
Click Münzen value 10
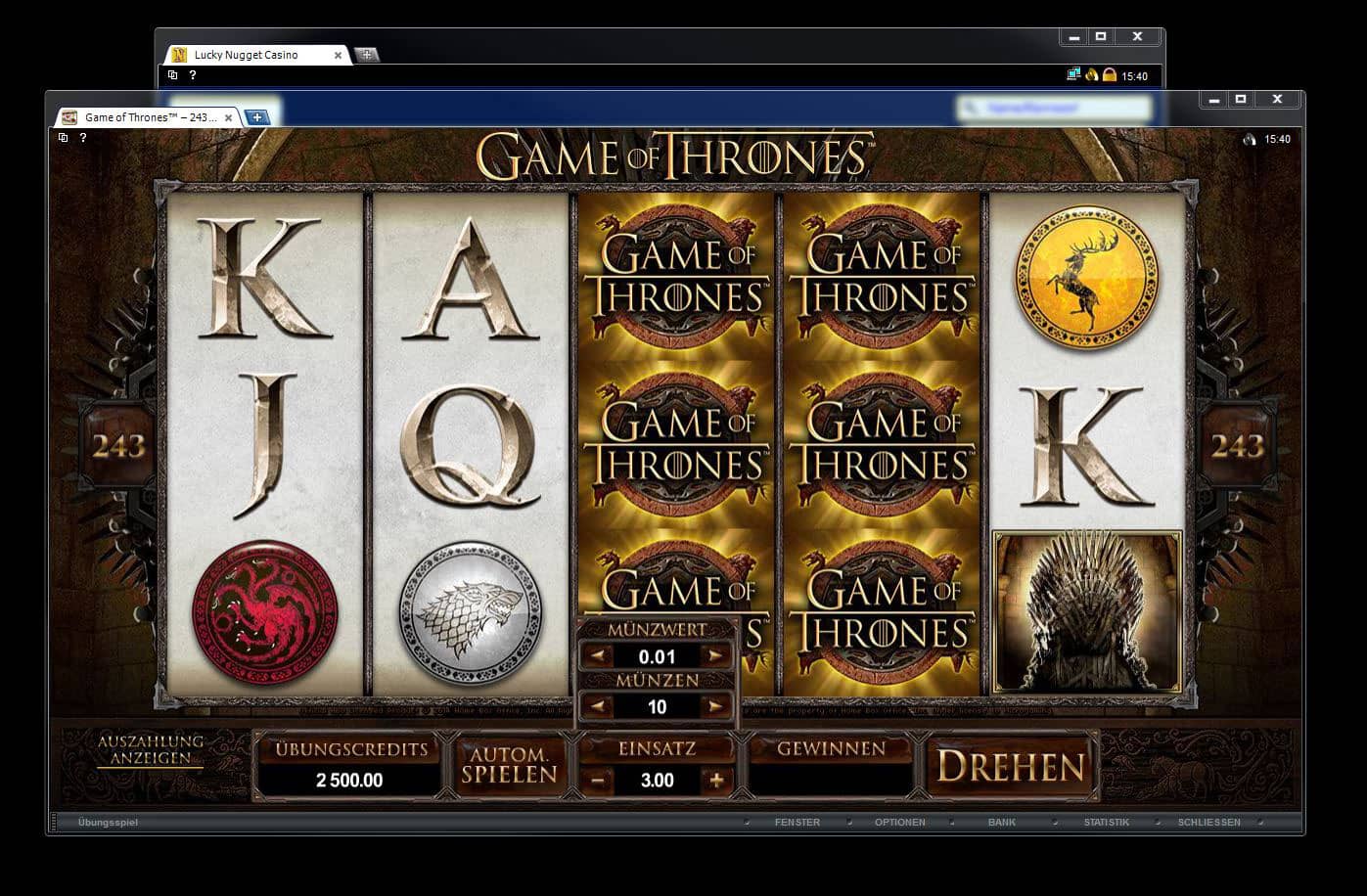[x=657, y=706]
